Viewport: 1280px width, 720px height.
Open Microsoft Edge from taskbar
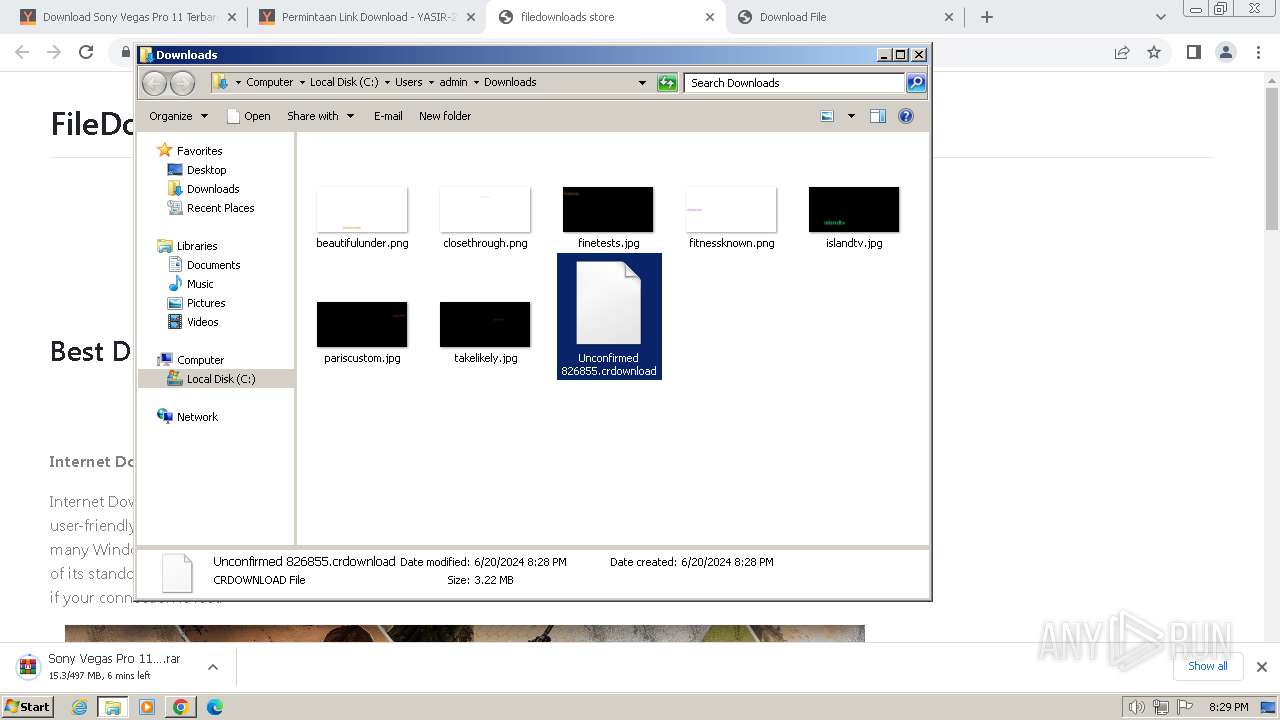tap(214, 707)
